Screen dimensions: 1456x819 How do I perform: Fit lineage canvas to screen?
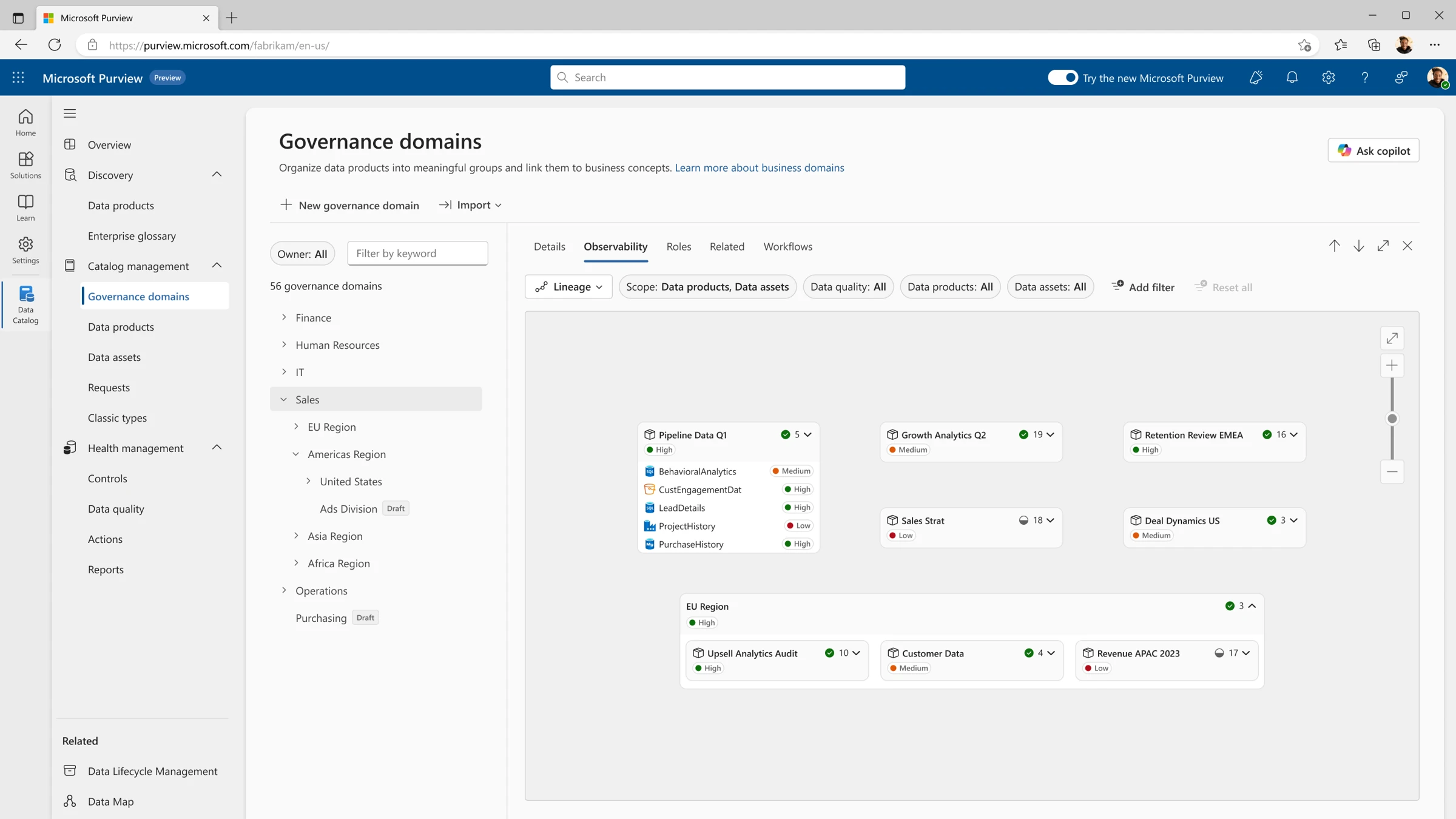[1392, 338]
